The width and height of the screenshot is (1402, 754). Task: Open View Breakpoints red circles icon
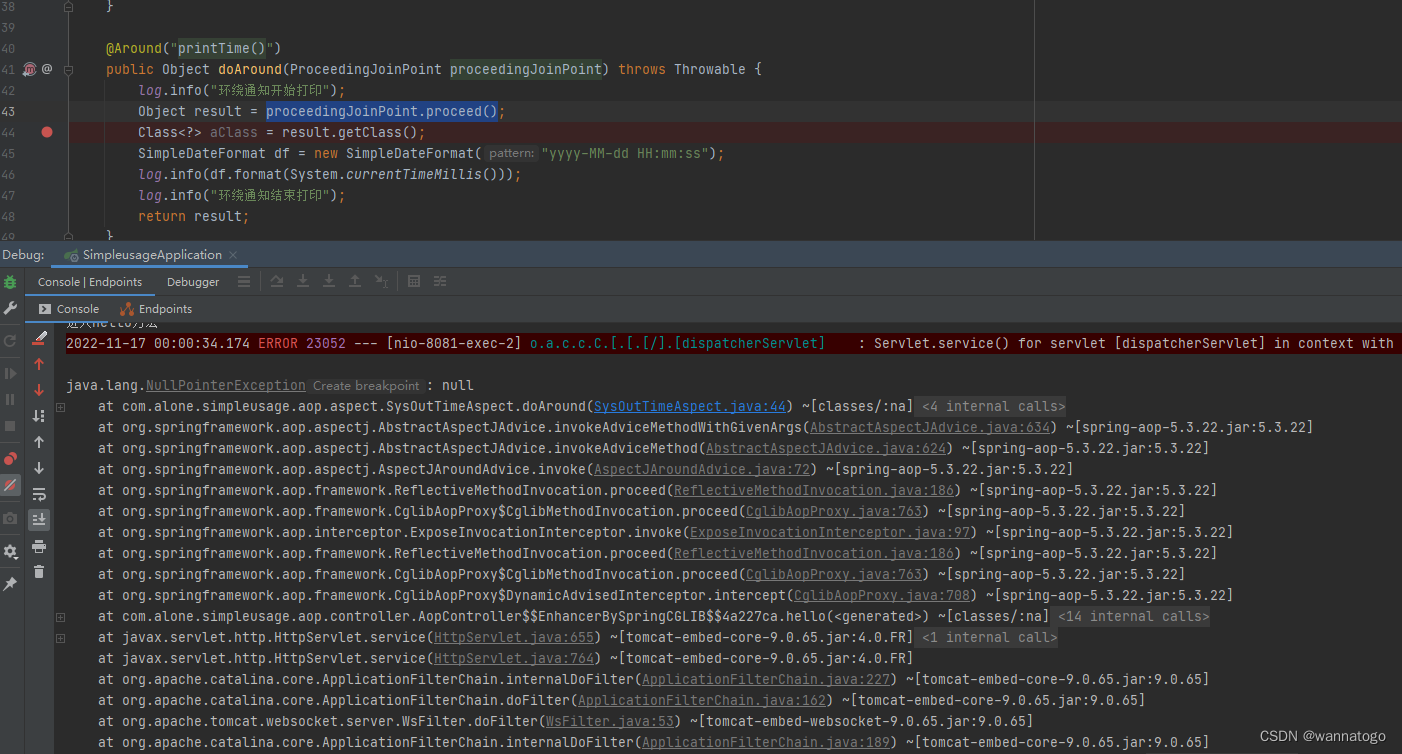pos(10,459)
